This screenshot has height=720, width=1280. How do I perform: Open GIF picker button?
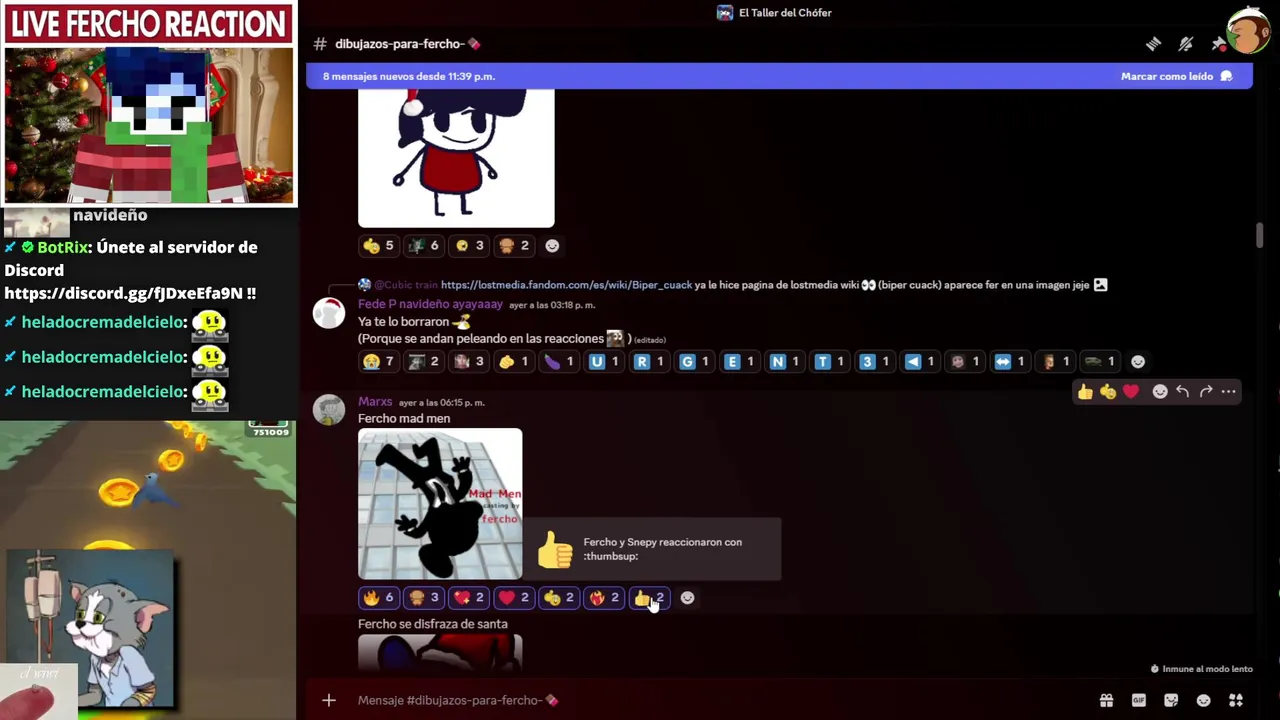tap(1139, 700)
